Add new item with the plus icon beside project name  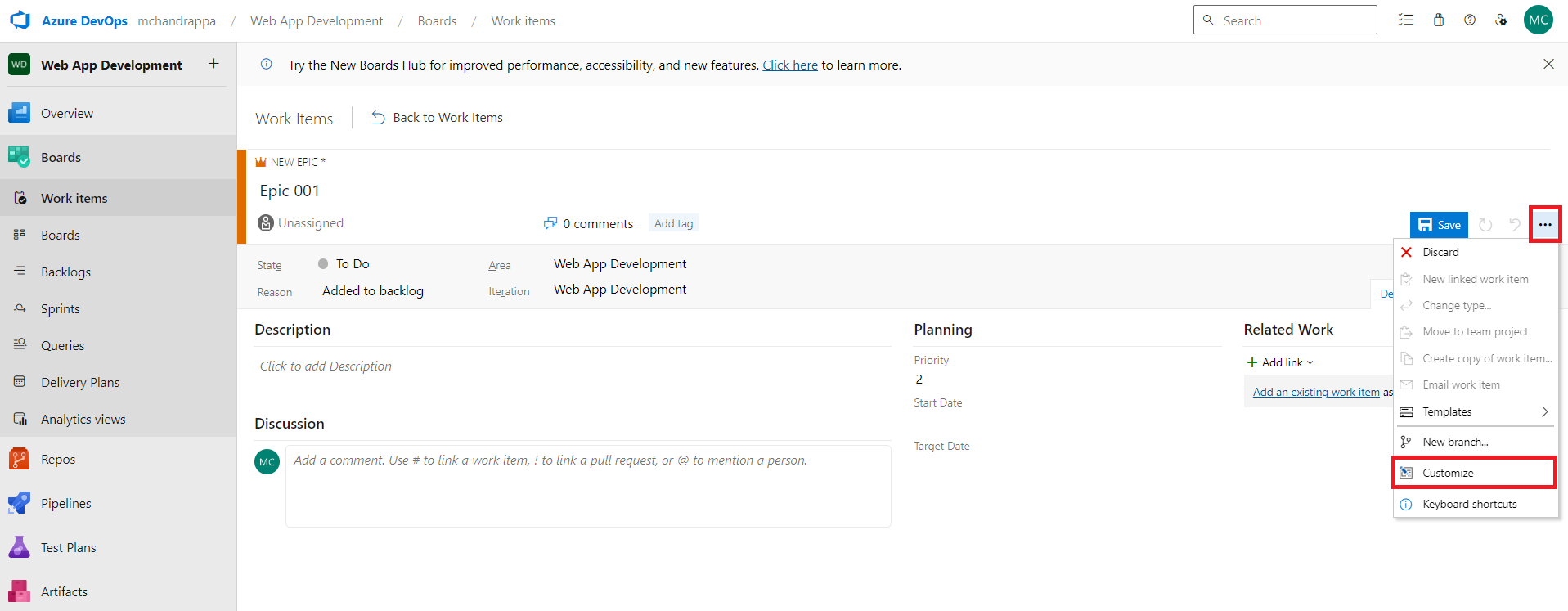[x=213, y=64]
